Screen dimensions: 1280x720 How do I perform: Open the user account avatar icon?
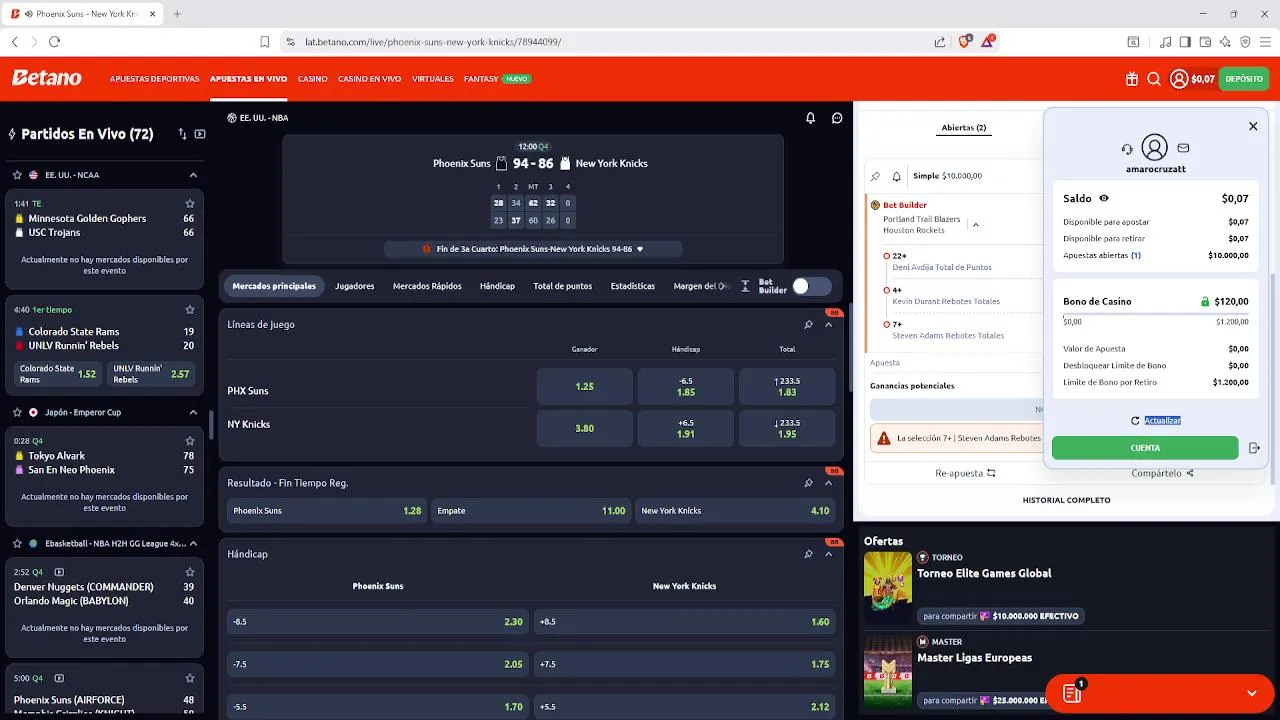point(1179,79)
